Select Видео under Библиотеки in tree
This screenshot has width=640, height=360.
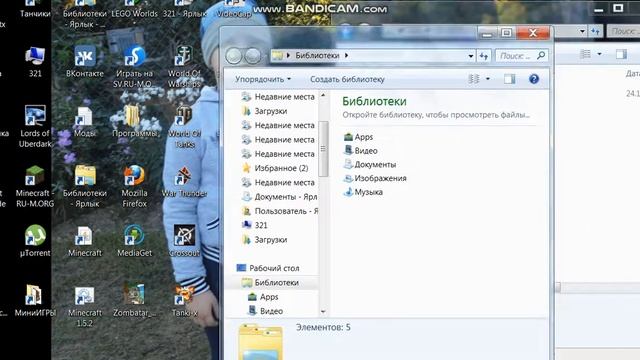point(265,311)
